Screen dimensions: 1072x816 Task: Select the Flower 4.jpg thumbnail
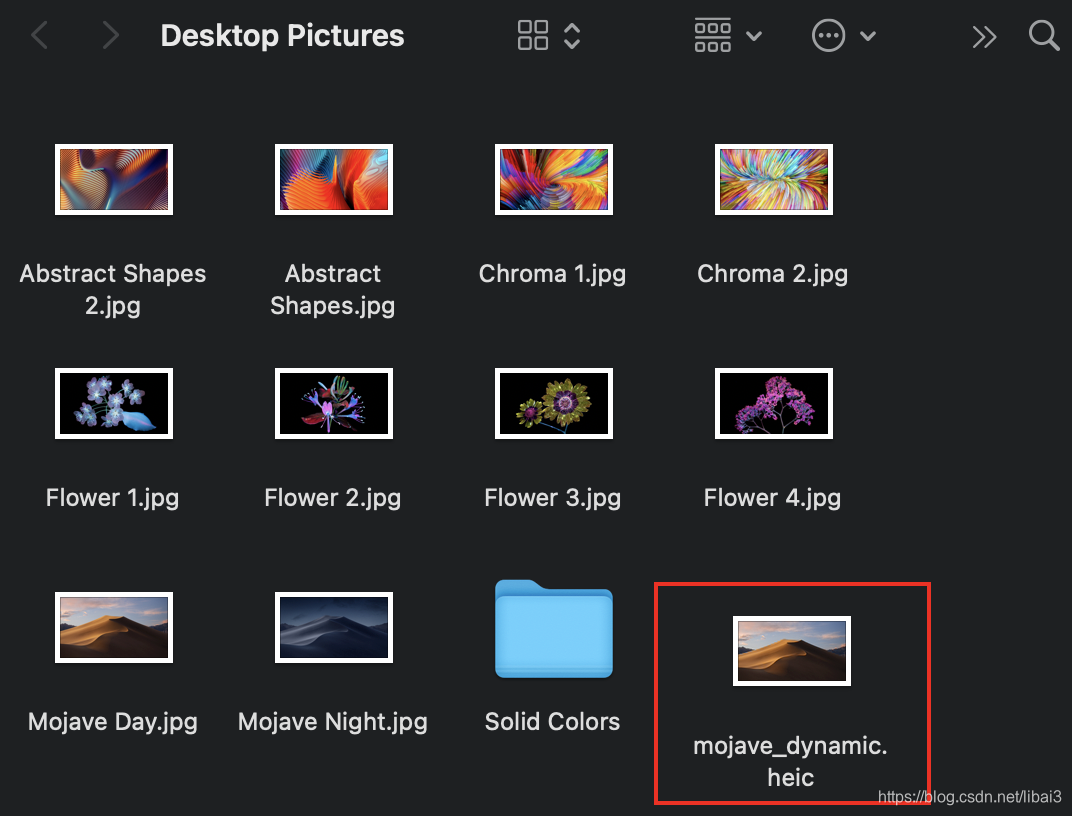click(774, 404)
